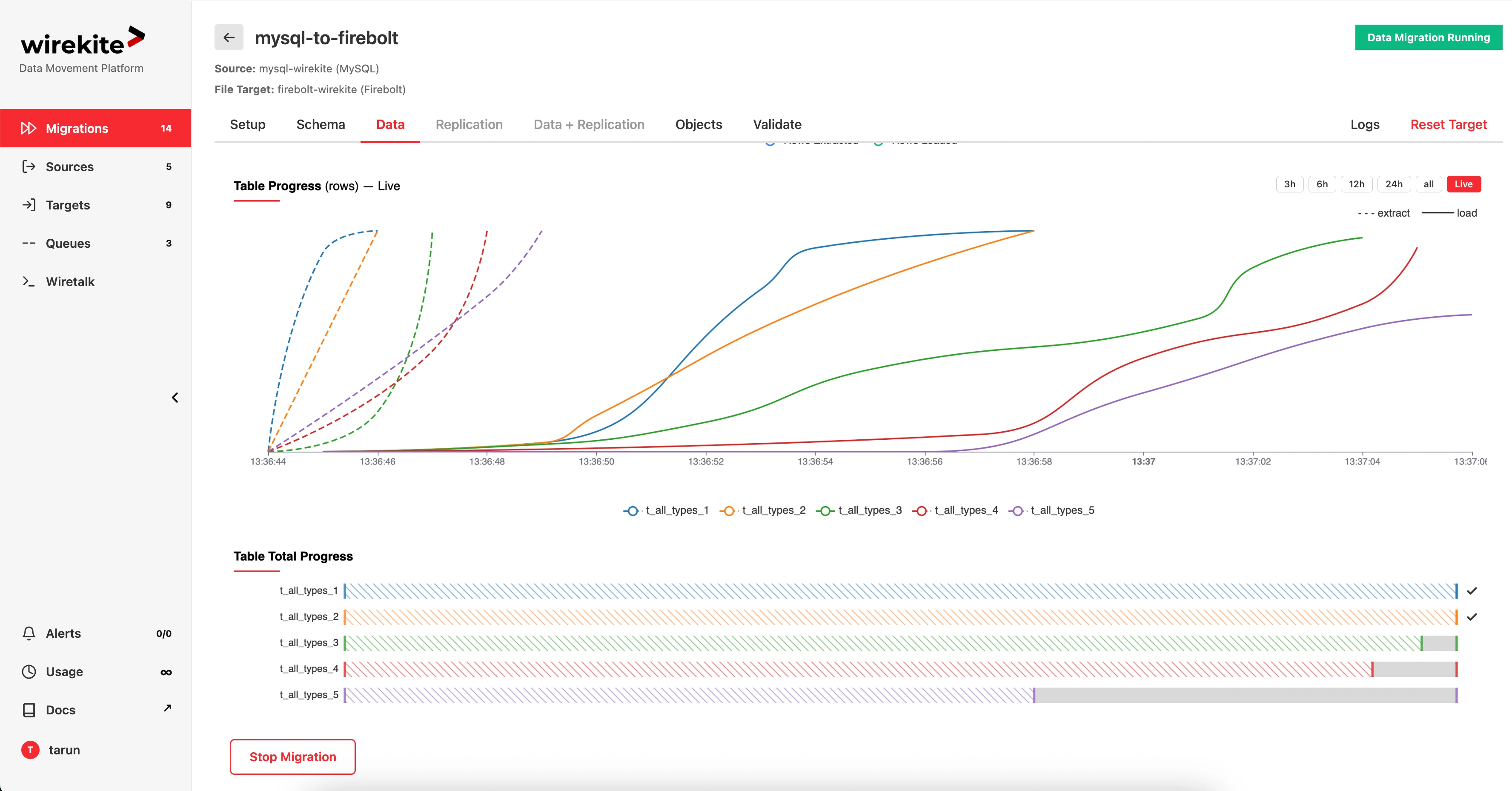Select the 6h time range
Viewport: 1512px width, 791px height.
pyautogui.click(x=1322, y=184)
